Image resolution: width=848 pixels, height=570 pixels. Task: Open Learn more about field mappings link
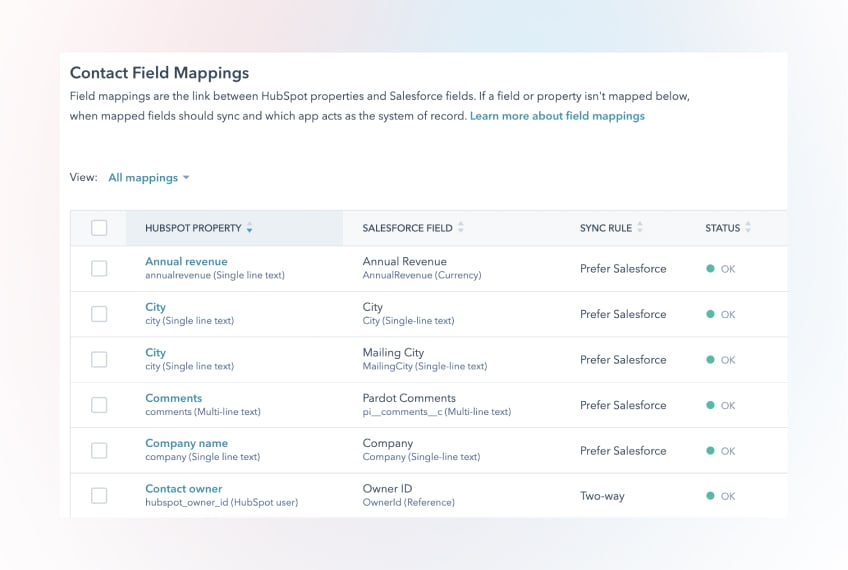[557, 116]
